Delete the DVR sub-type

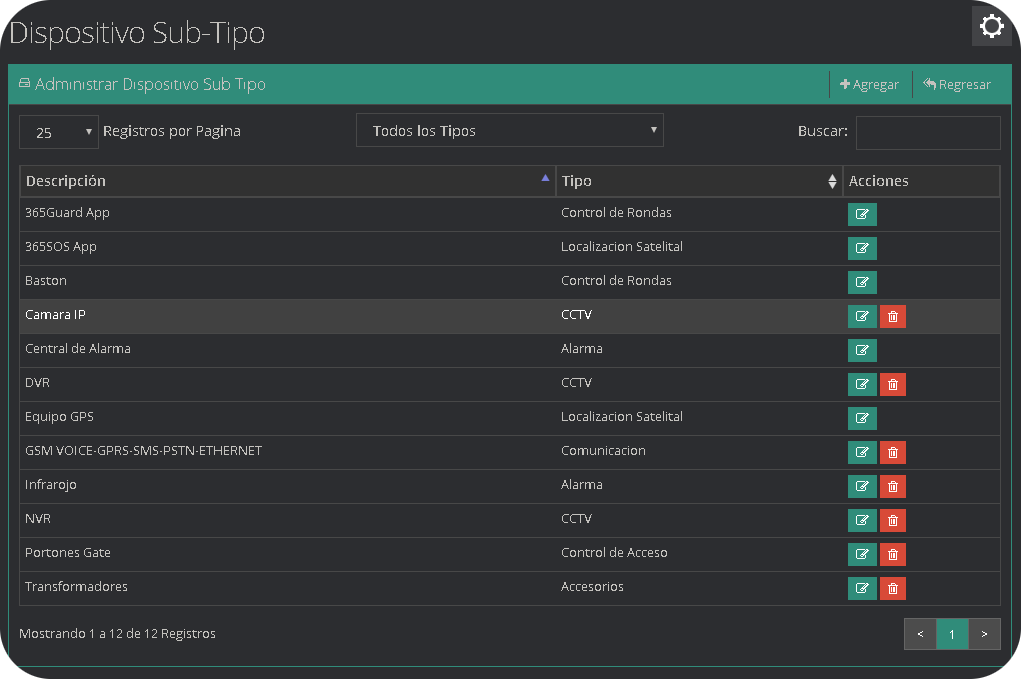pos(893,385)
